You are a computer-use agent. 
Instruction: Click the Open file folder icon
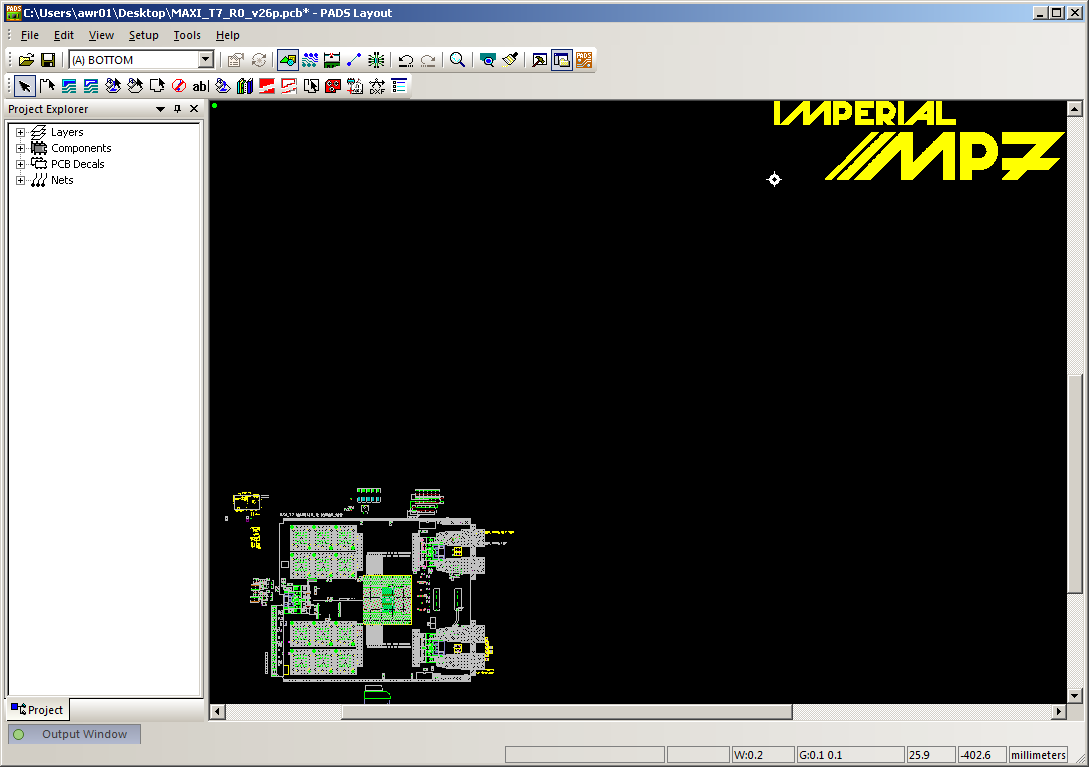pyautogui.click(x=27, y=60)
